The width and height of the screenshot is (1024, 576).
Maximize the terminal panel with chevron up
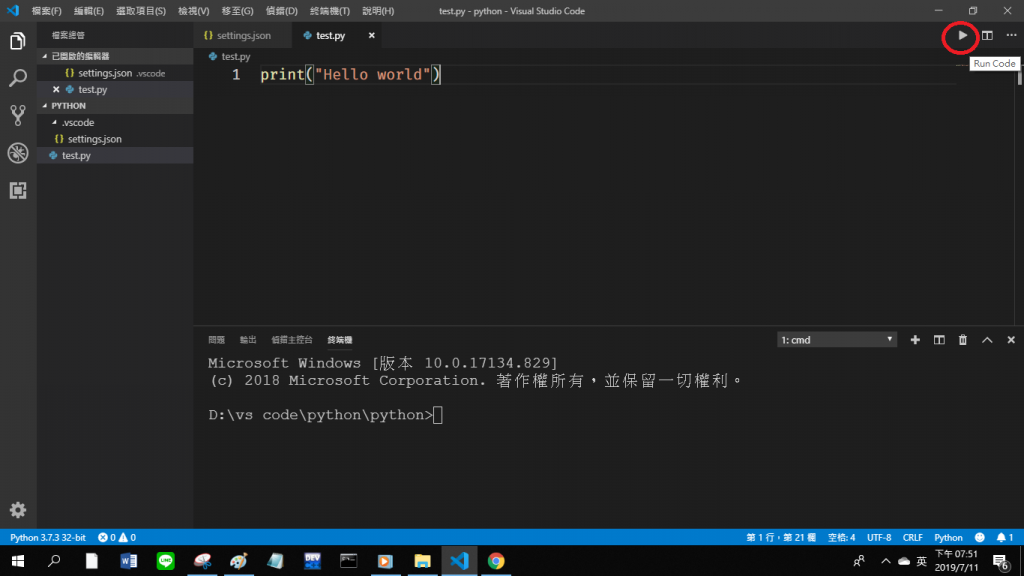(987, 340)
